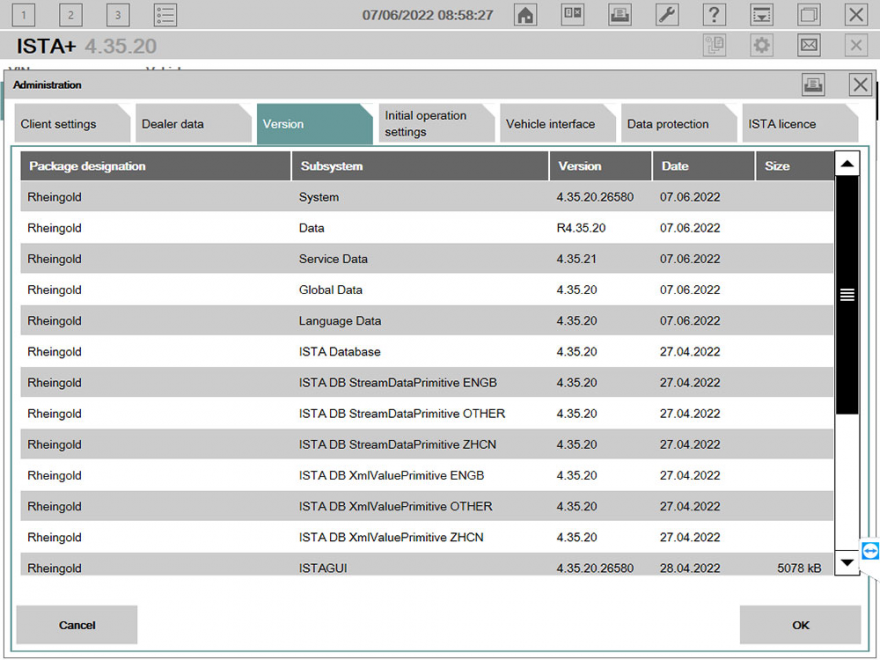Click session tab numbered 2
This screenshot has width=880, height=660.
70,15
